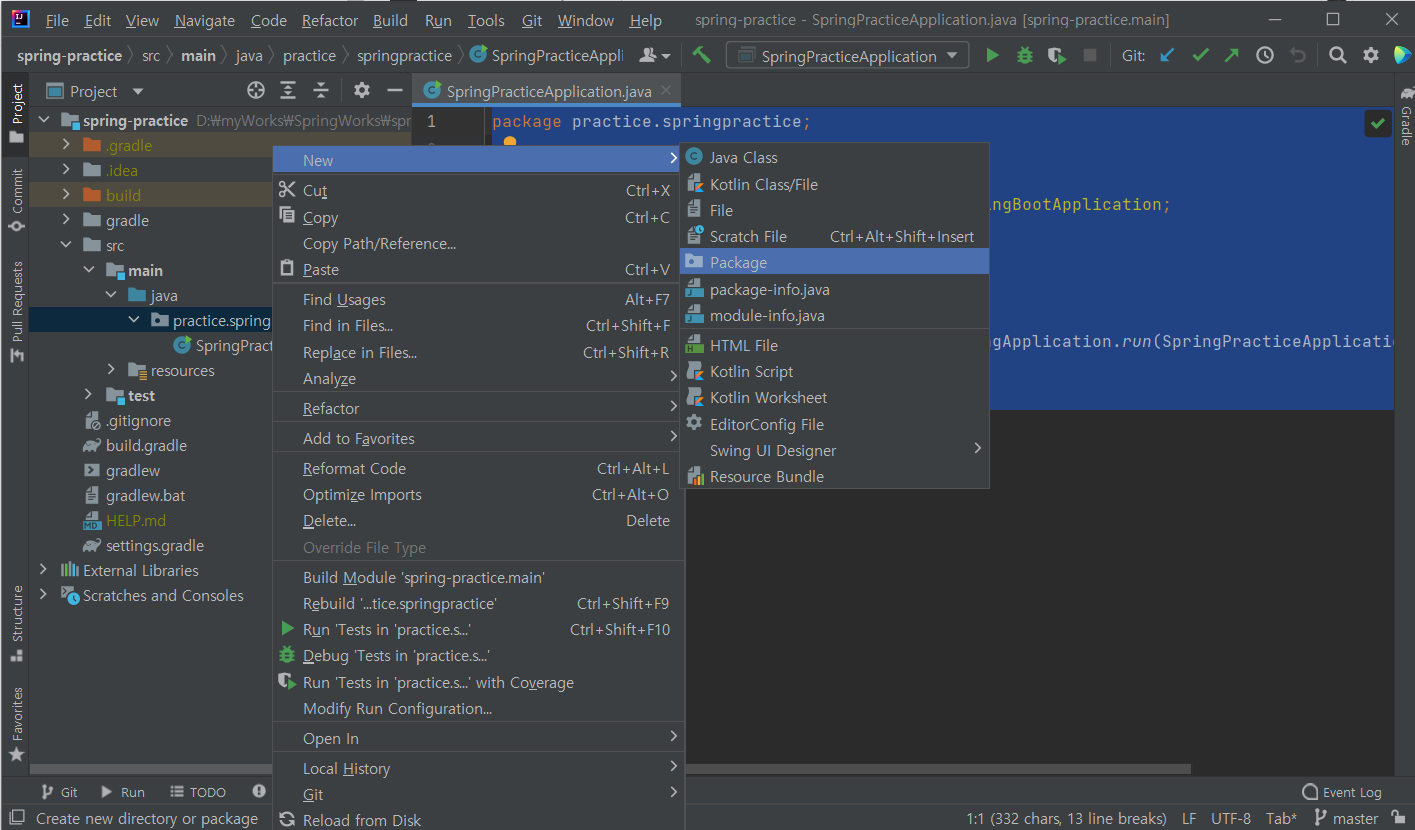The height and width of the screenshot is (830, 1415).
Task: Select build.gradle file in tree
Action: point(146,446)
